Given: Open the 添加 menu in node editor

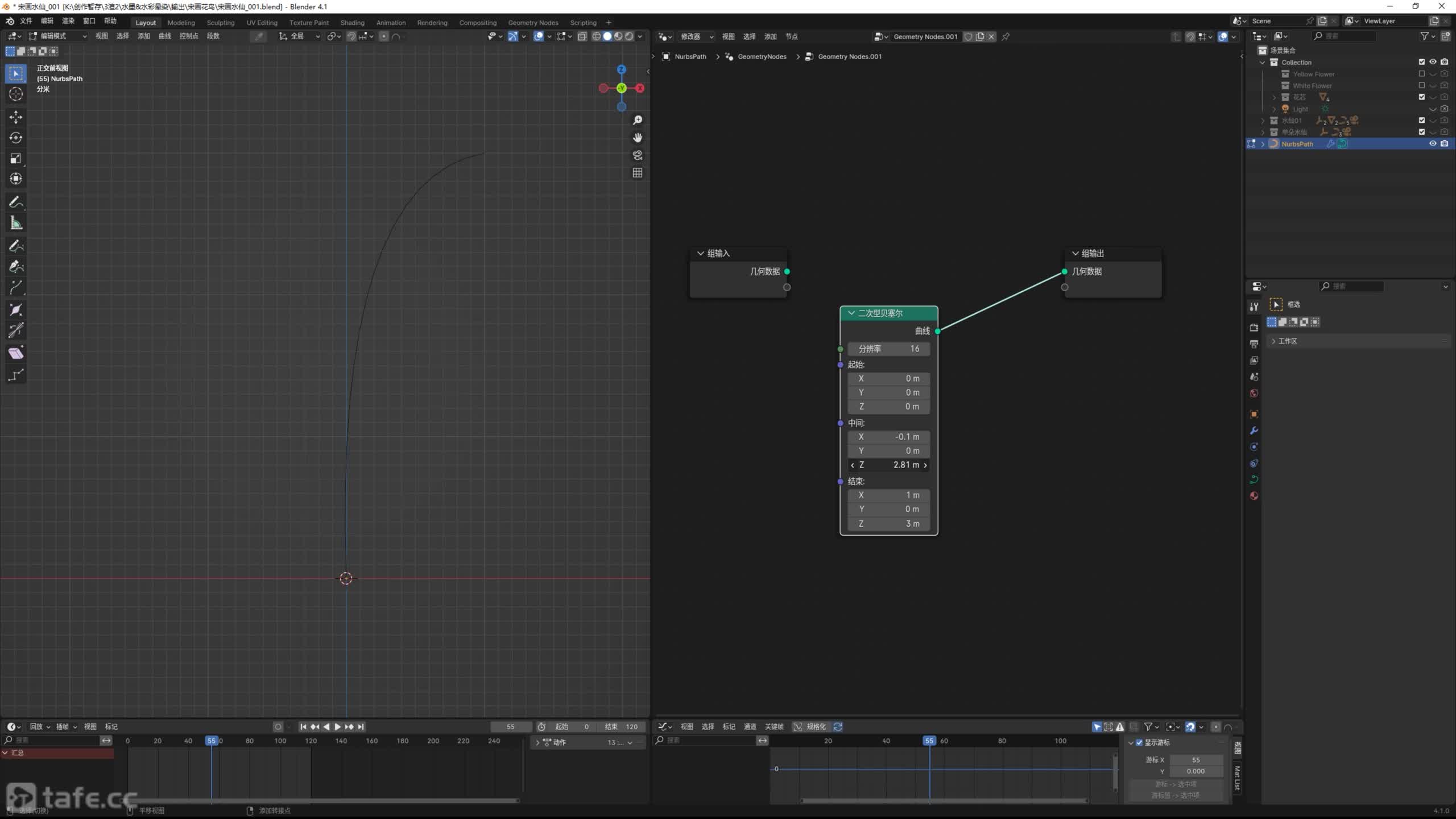Looking at the screenshot, I should (770, 36).
